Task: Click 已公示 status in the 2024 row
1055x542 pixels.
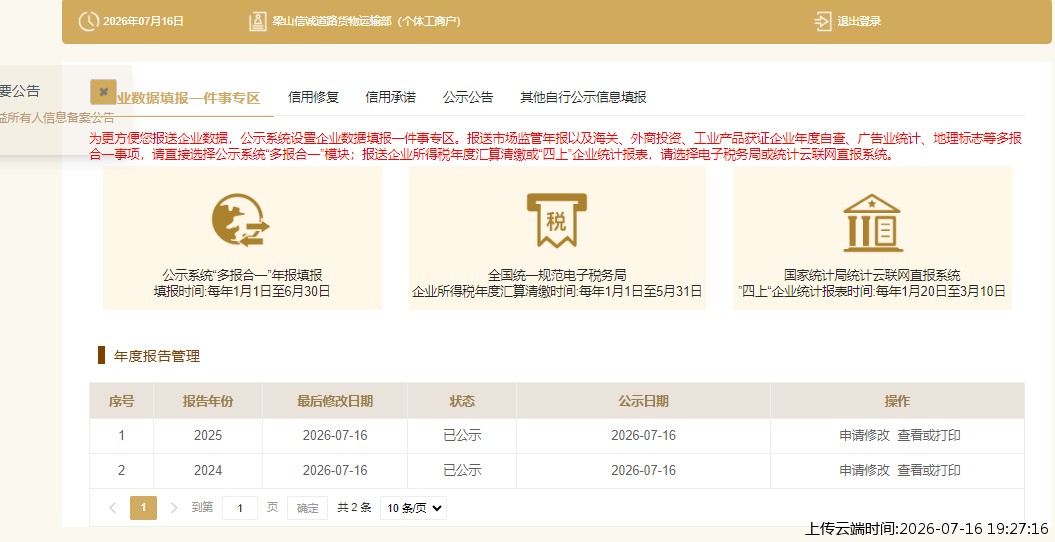Action: point(462,470)
